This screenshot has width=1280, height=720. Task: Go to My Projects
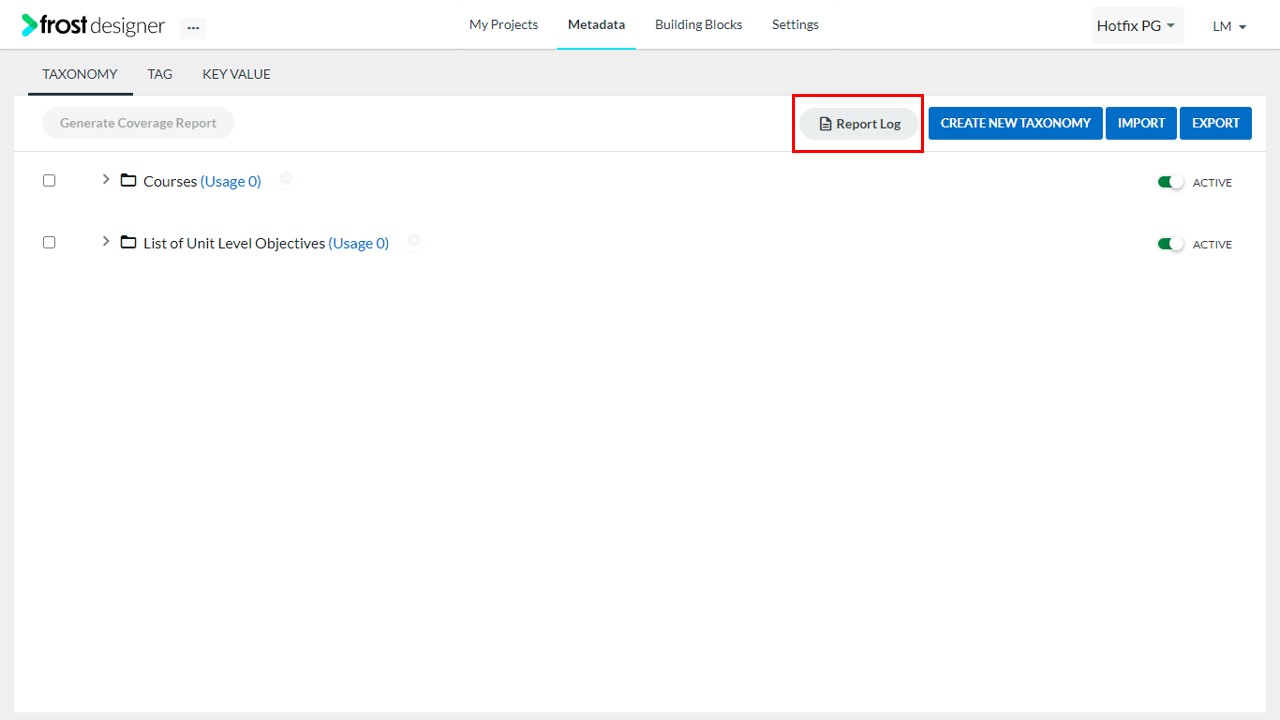coord(503,25)
